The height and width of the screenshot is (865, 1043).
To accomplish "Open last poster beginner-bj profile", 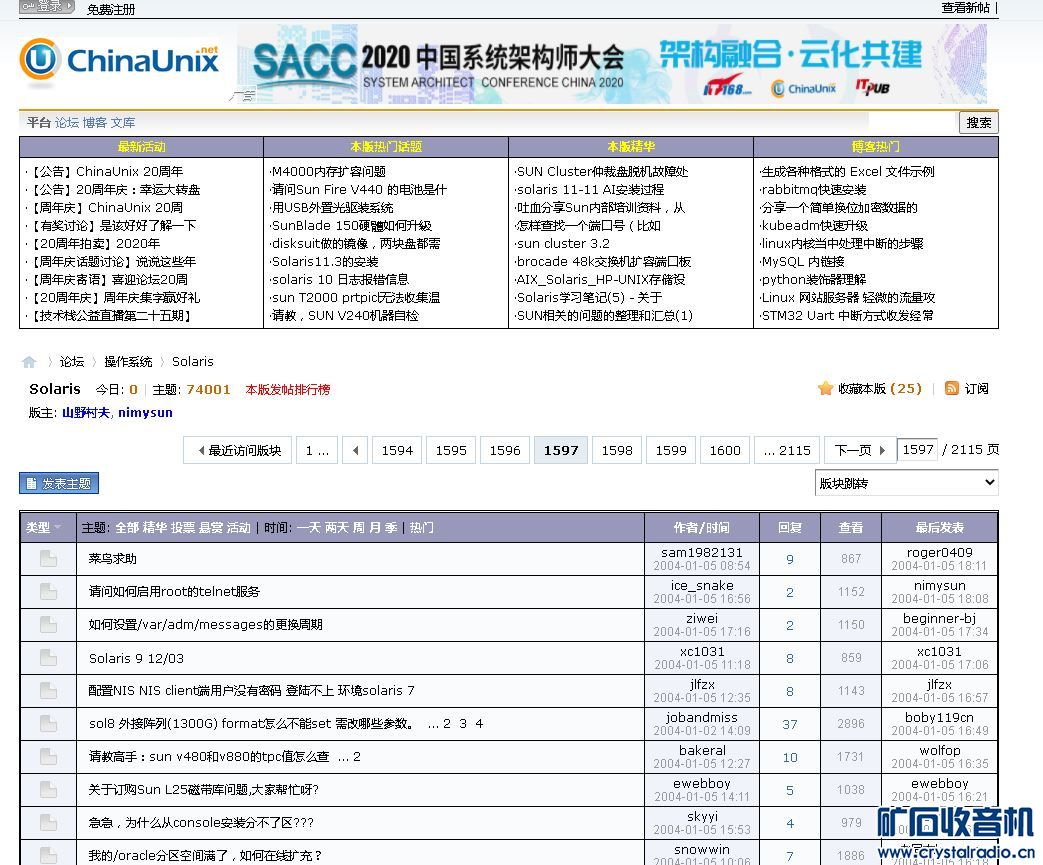I will [939, 618].
